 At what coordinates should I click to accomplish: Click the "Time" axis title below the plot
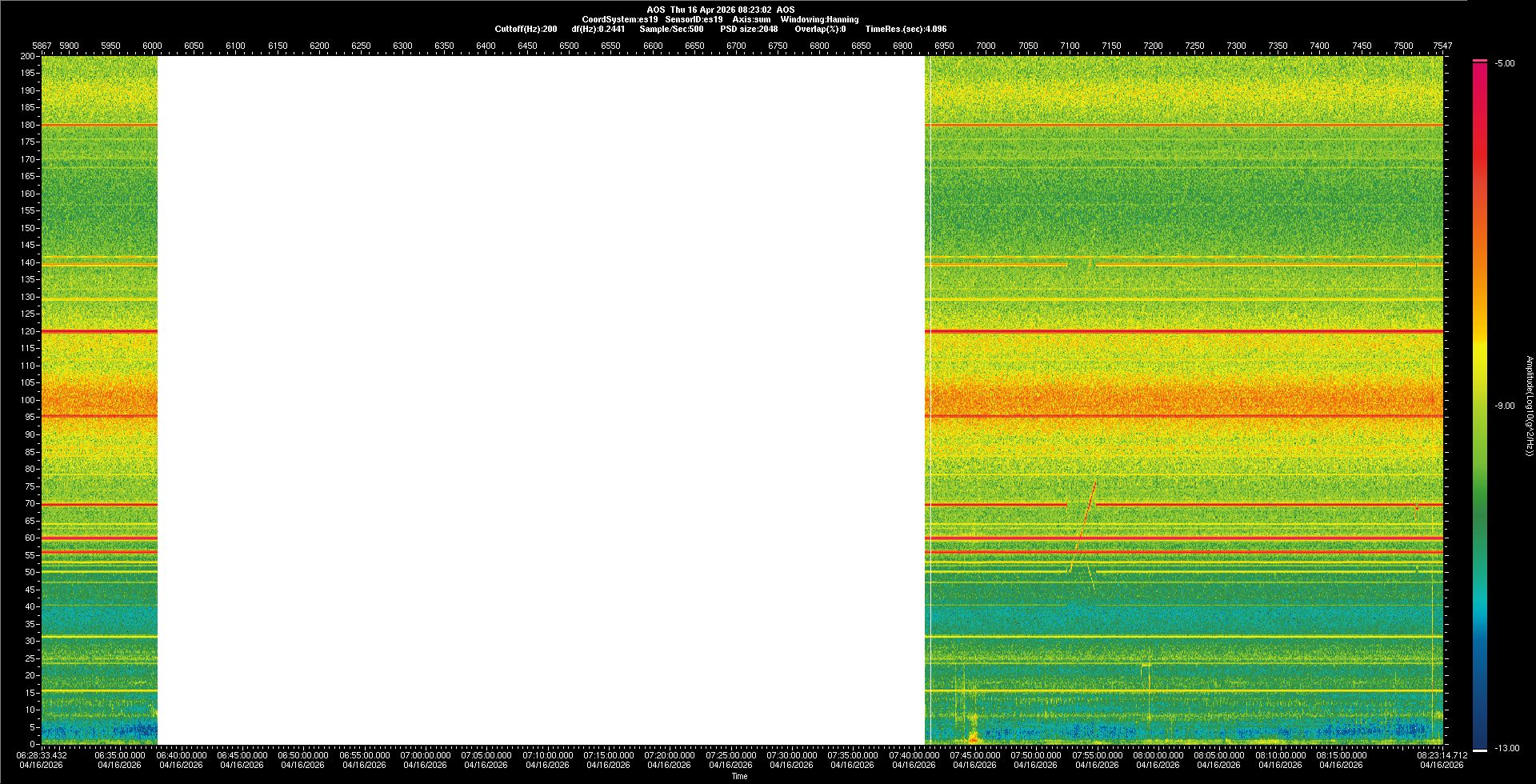tap(740, 776)
